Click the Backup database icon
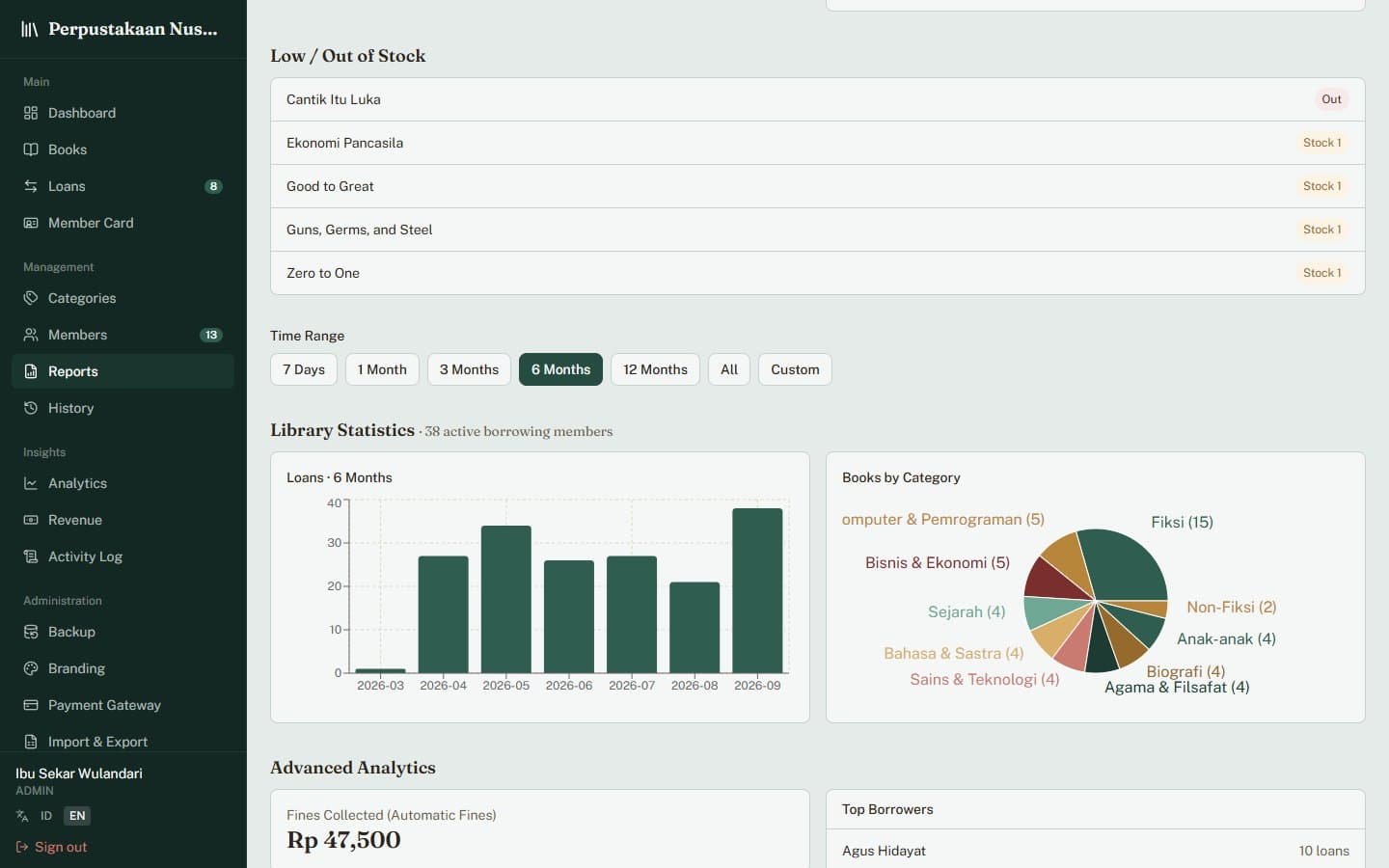The height and width of the screenshot is (868, 1389). point(31,632)
